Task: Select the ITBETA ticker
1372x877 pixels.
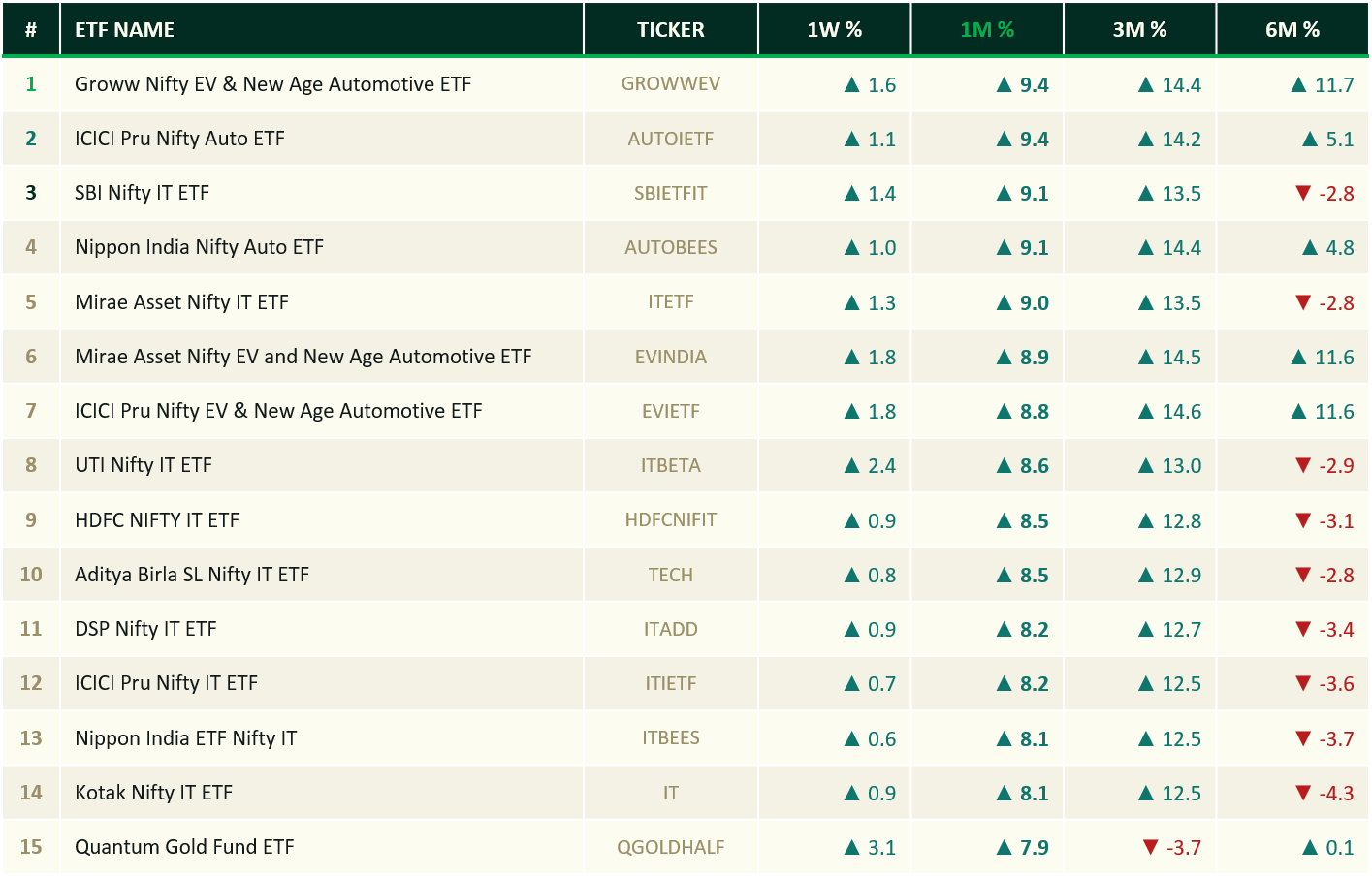Action: tap(671, 465)
